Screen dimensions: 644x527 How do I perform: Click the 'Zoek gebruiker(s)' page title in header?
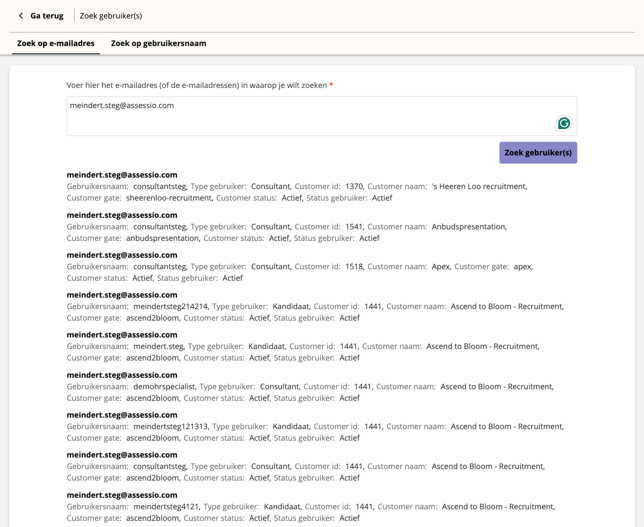coord(111,16)
